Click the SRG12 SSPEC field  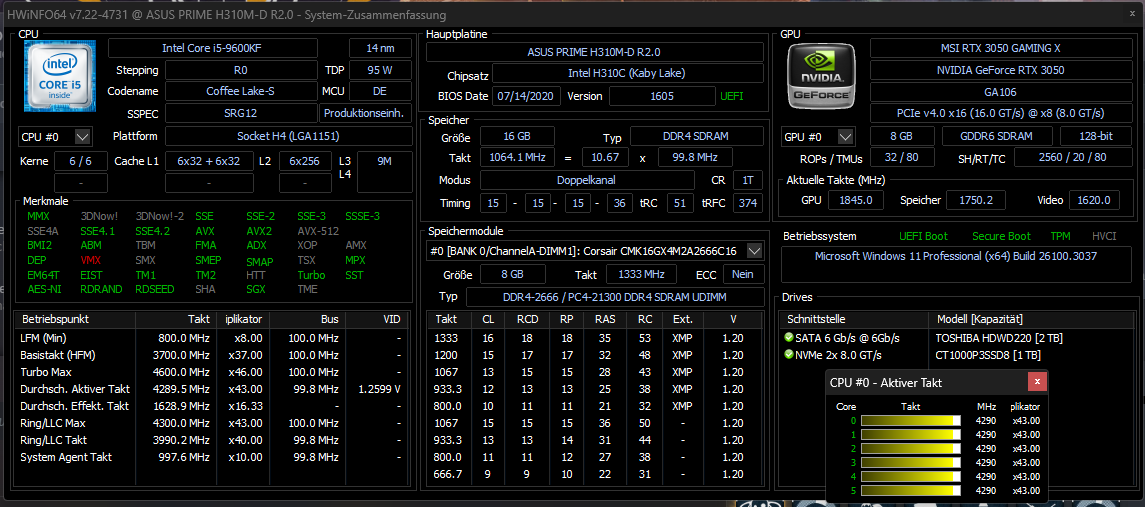pos(240,113)
